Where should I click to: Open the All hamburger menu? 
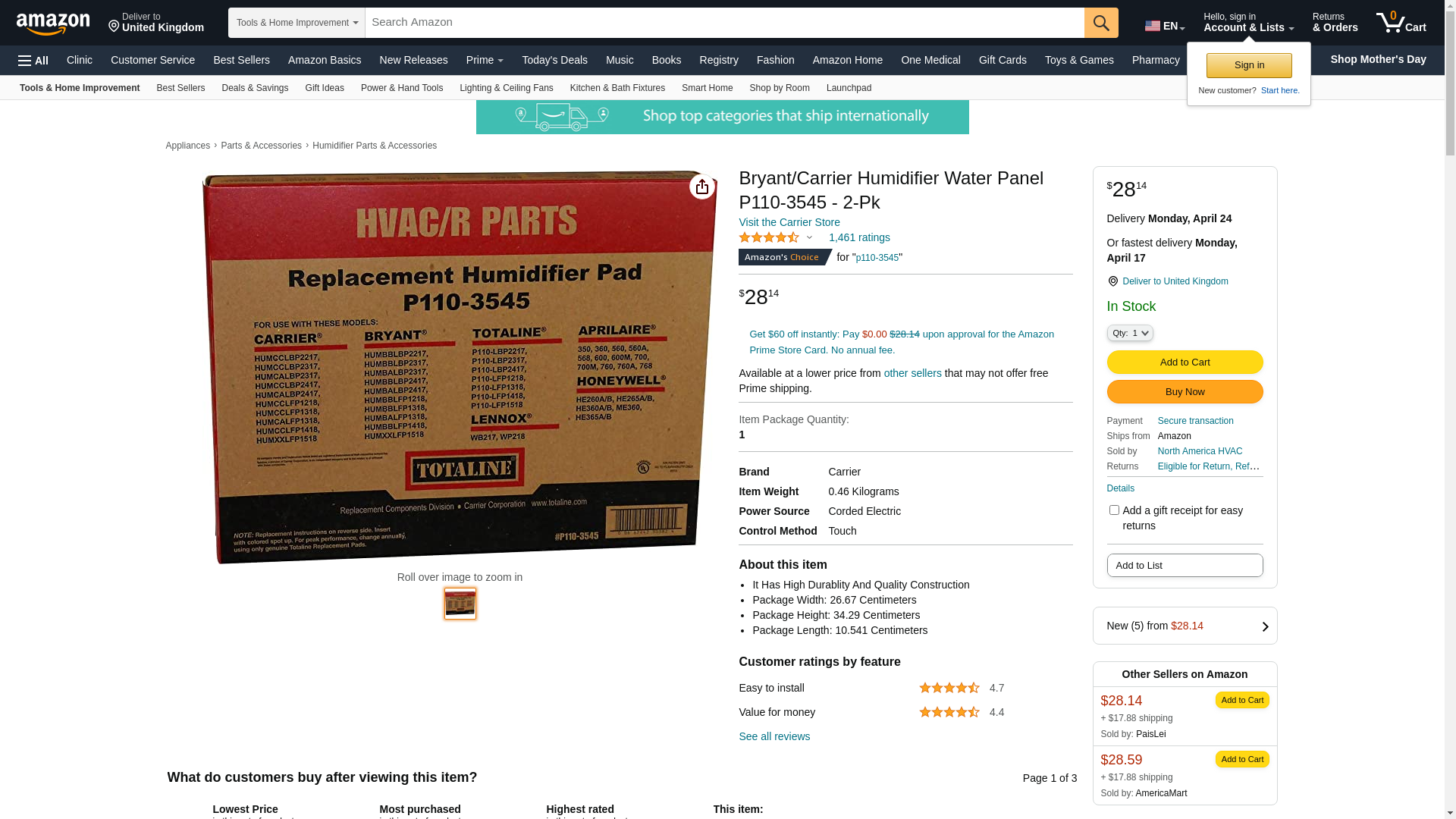point(33,61)
